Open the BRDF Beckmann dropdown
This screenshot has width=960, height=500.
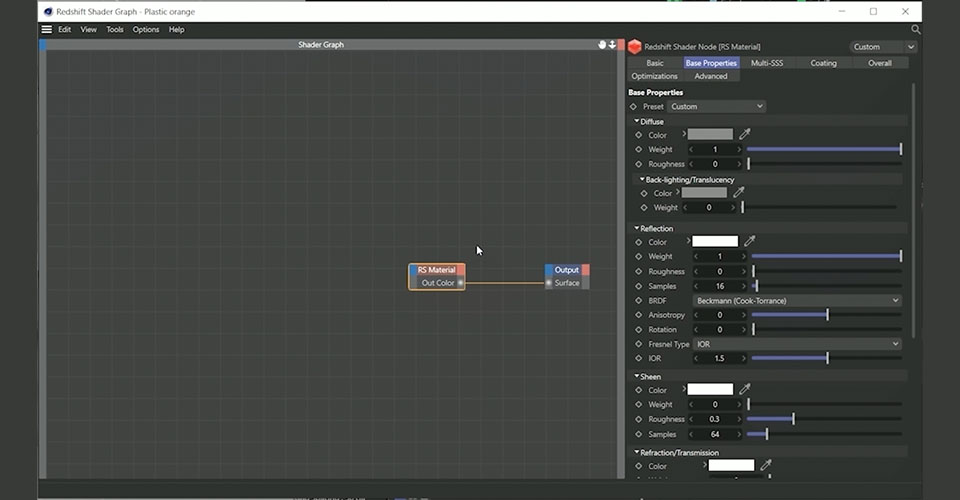pos(797,300)
